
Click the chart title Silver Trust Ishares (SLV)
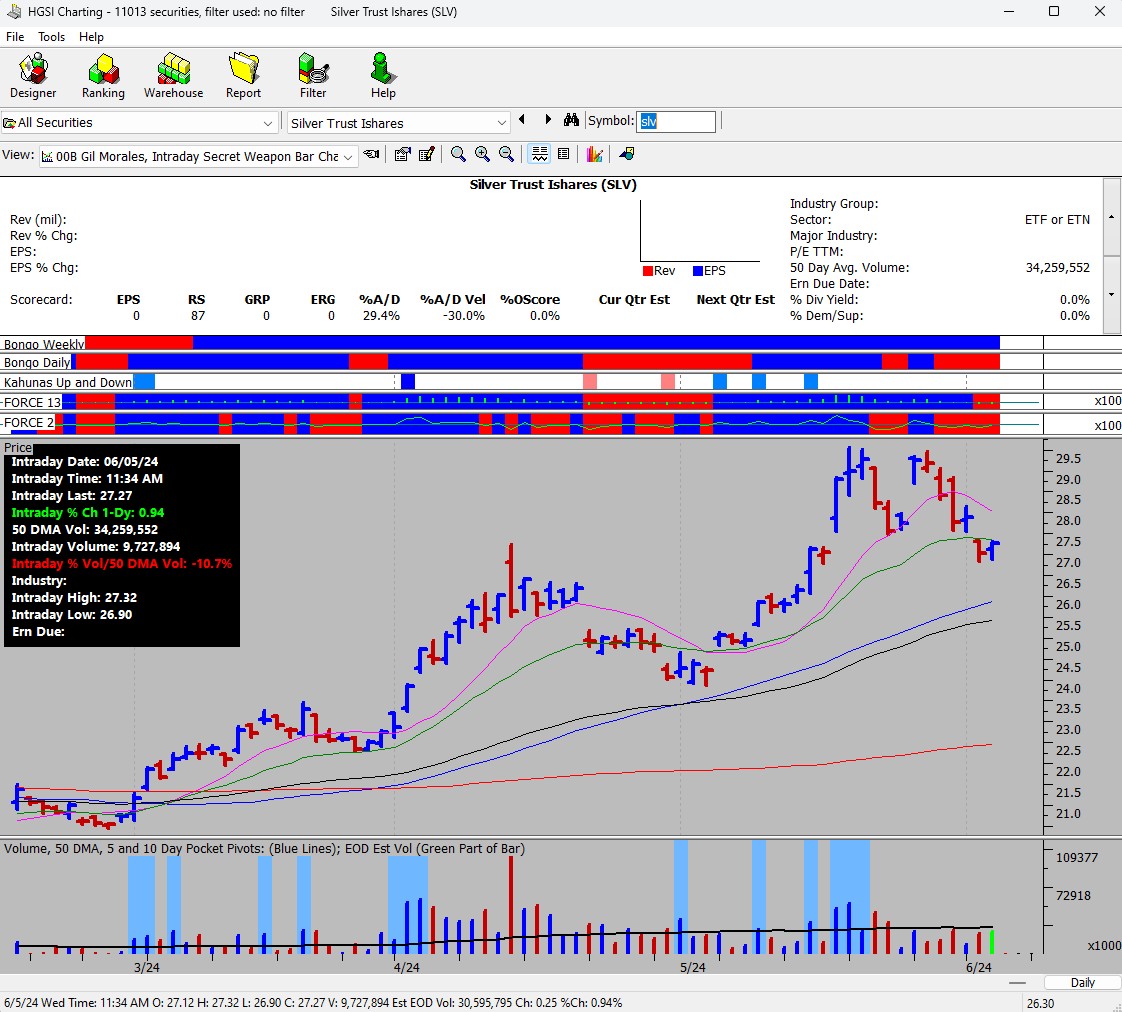tap(552, 185)
